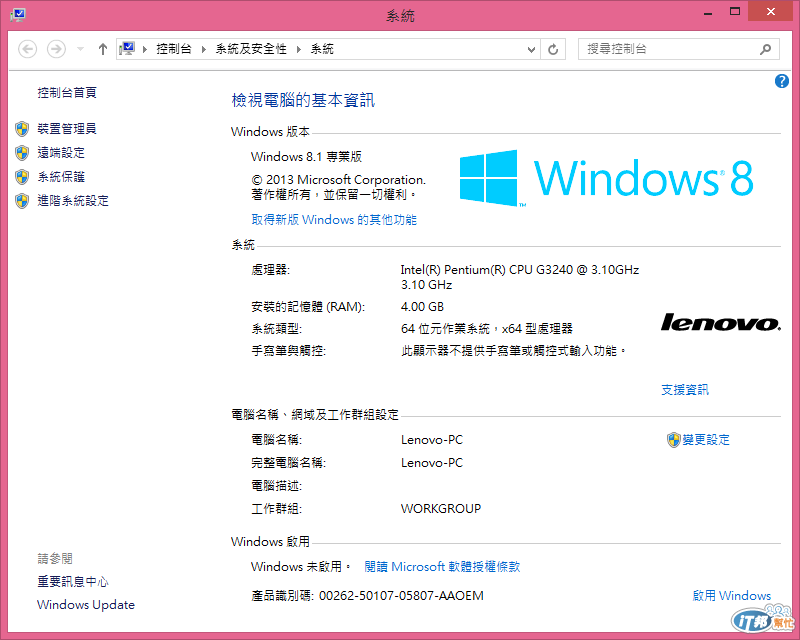Image resolution: width=800 pixels, height=640 pixels.
Task: Close the 系統 window
Action: (x=771, y=11)
